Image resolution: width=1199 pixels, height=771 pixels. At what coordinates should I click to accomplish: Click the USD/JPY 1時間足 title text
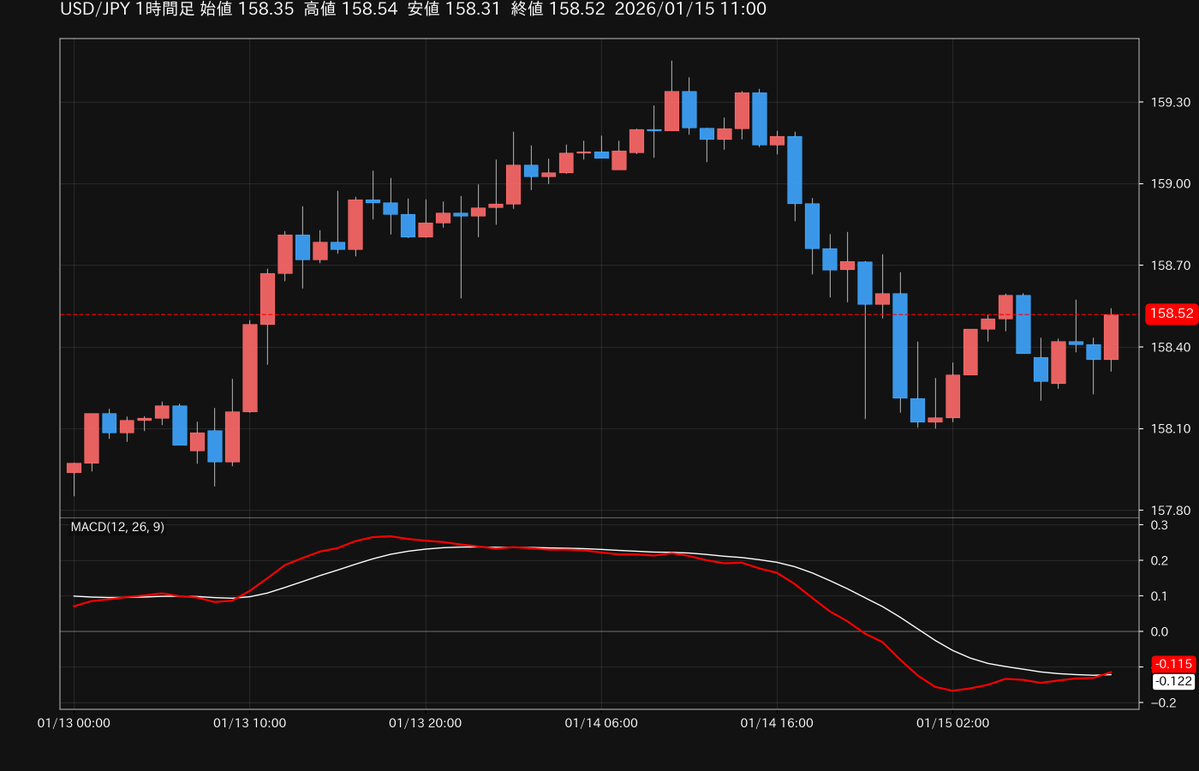127,9
